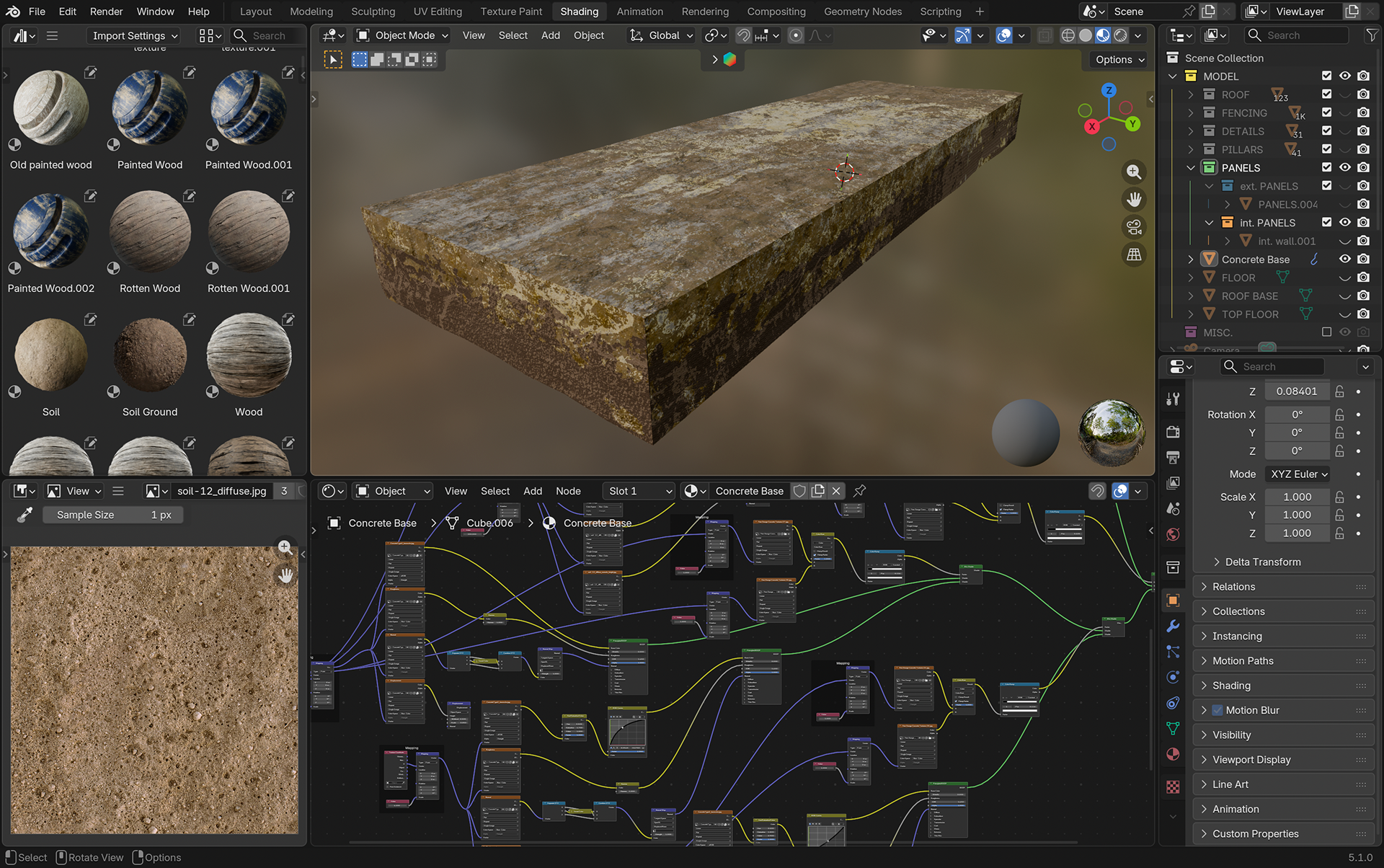Image resolution: width=1384 pixels, height=868 pixels.
Task: Hide the PANELS collection in viewport
Action: click(1345, 167)
